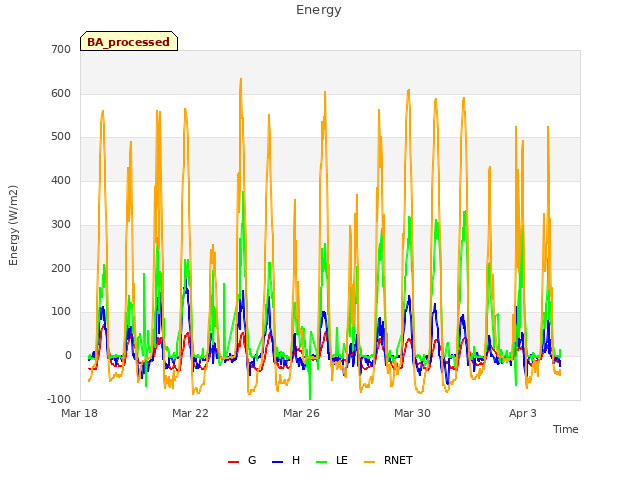Click the Mar 30 x-axis label
The height and width of the screenshot is (480, 640).
coord(412,413)
